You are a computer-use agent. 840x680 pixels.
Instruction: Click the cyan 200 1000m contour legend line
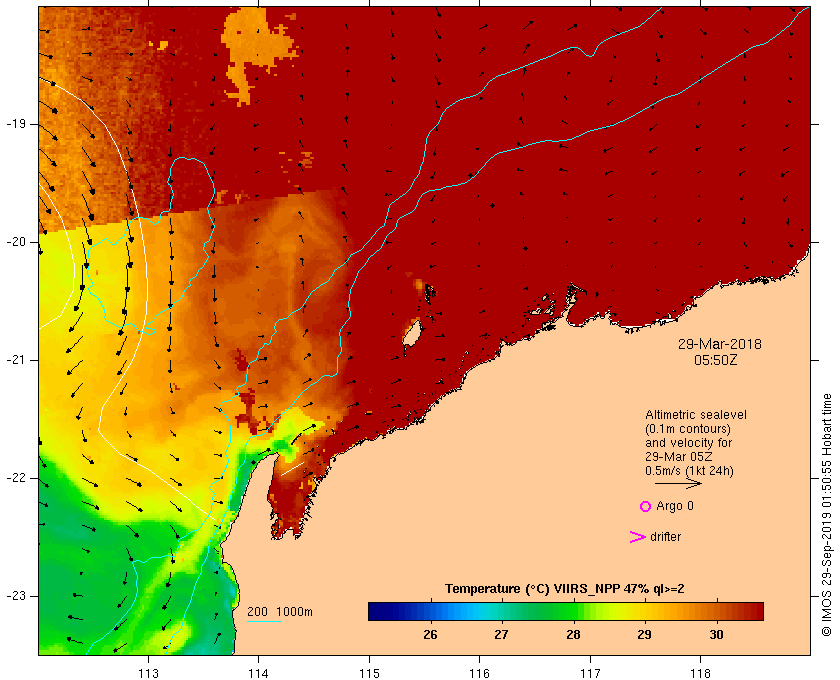pyautogui.click(x=264, y=622)
